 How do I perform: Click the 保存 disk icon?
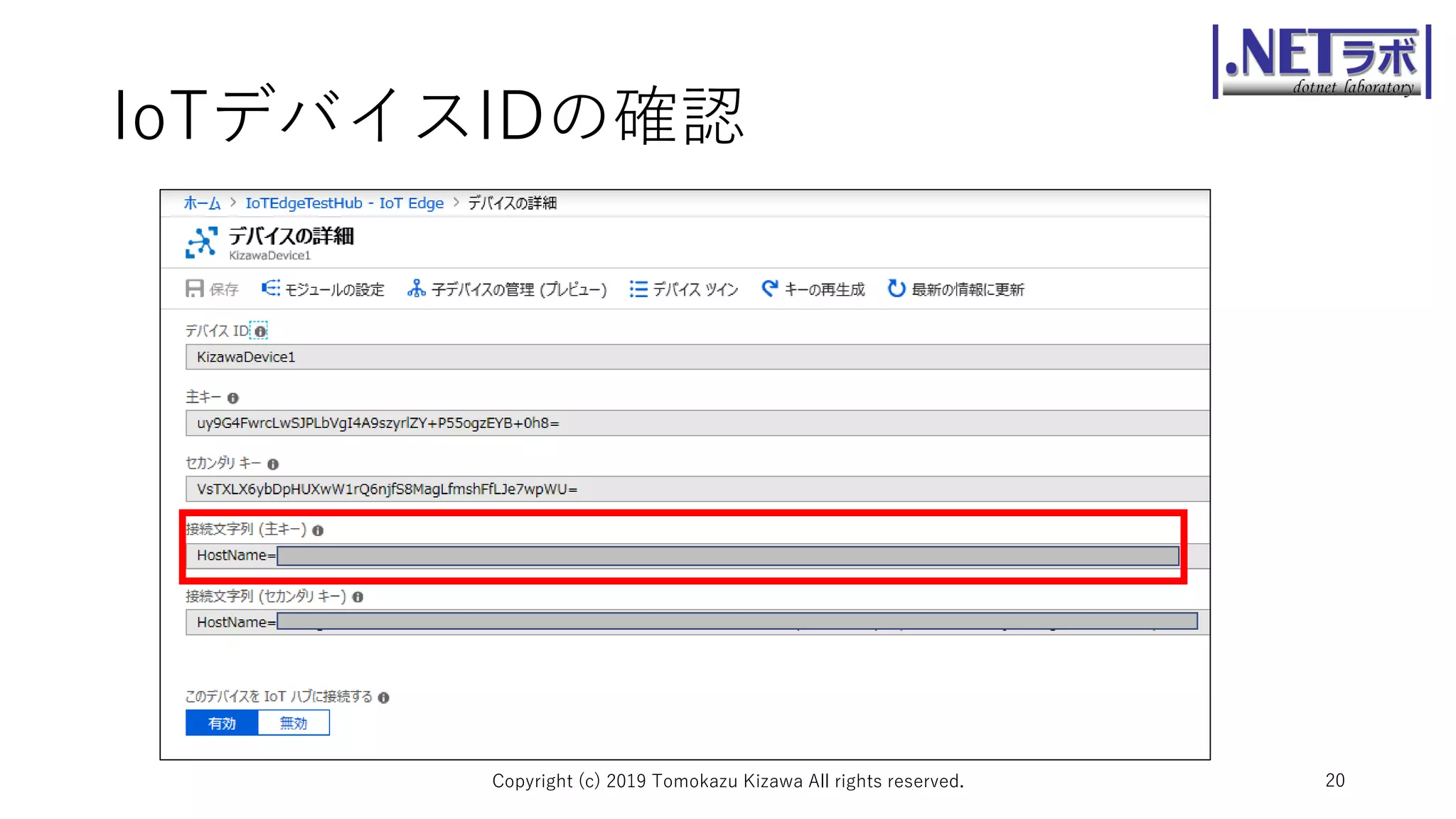[195, 289]
